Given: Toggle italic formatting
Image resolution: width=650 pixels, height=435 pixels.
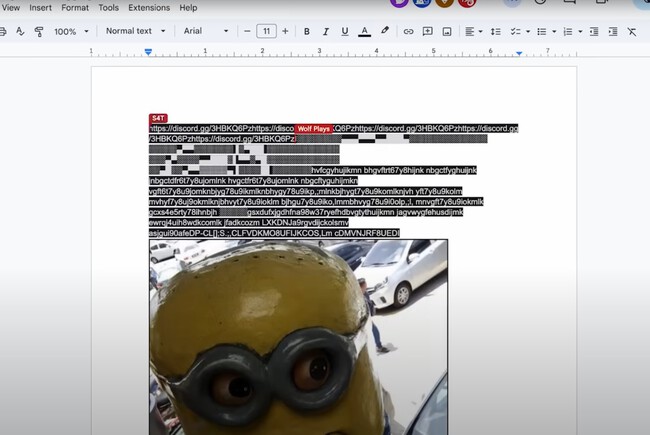Looking at the screenshot, I should (x=325, y=31).
